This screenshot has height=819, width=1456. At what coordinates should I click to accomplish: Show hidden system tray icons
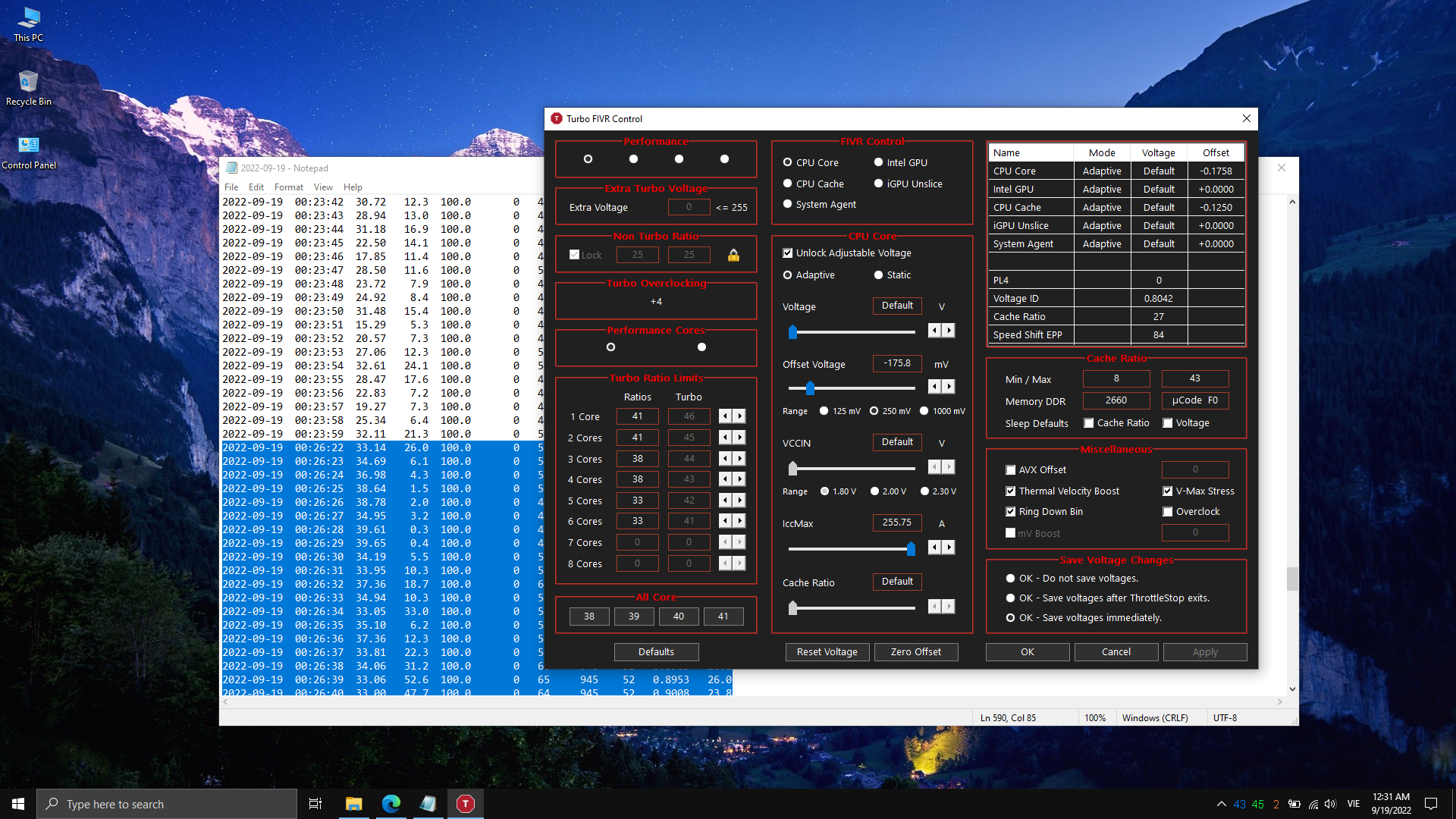pyautogui.click(x=1221, y=804)
